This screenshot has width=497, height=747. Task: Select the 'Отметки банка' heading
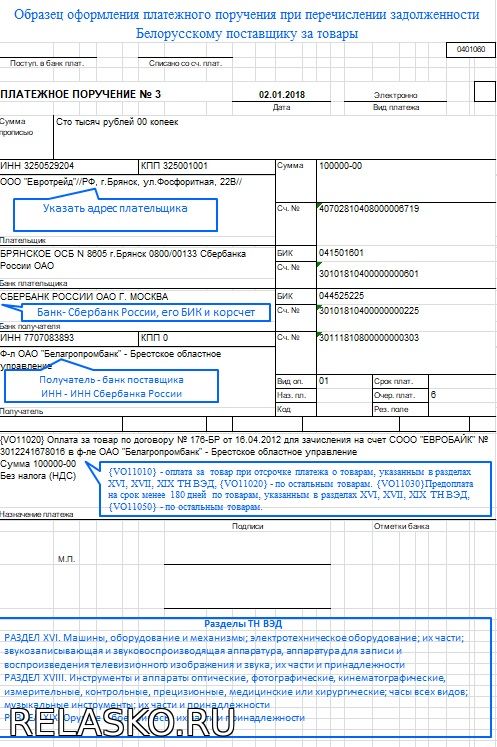tap(401, 526)
